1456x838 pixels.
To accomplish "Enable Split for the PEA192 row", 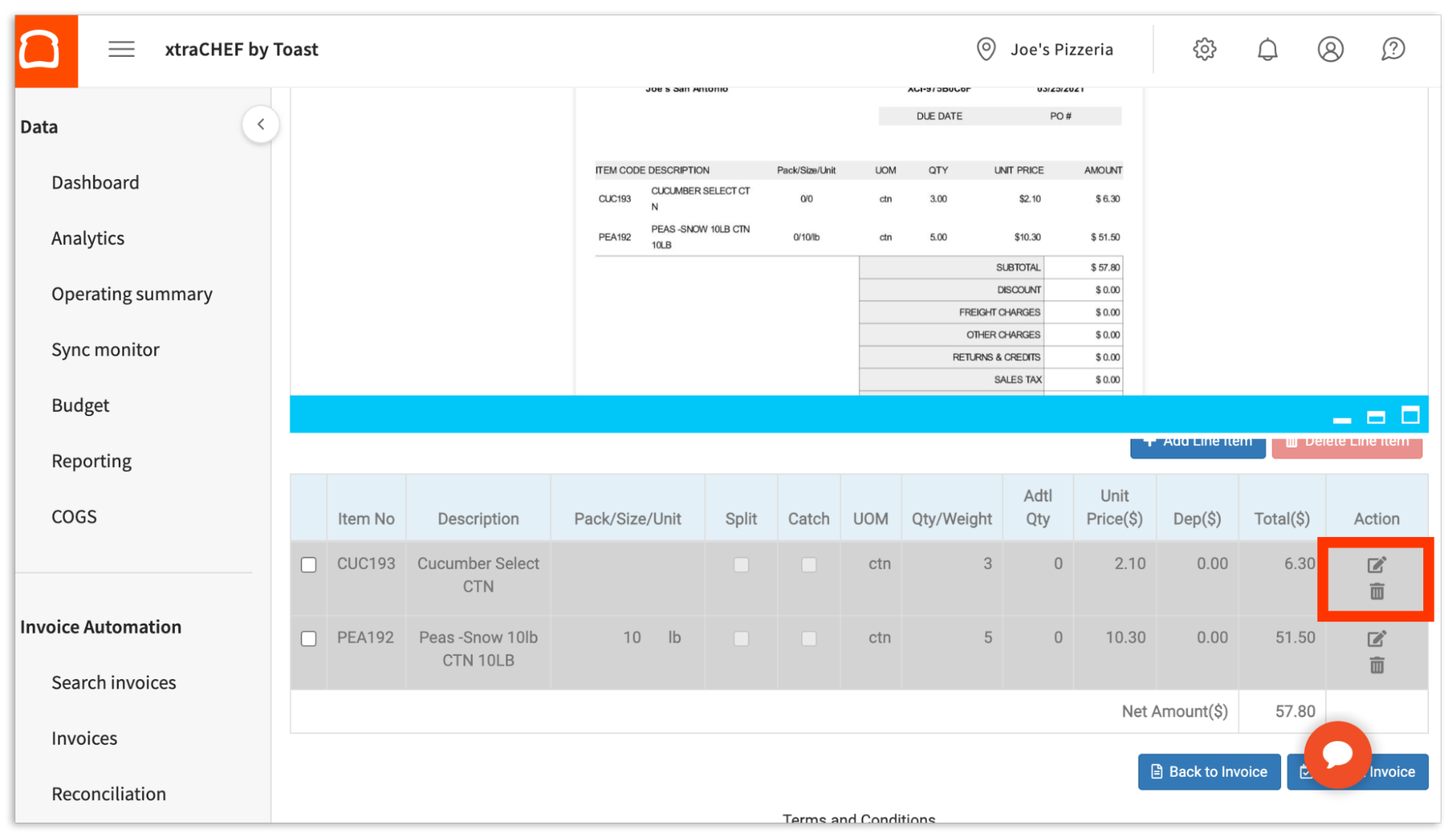I will pos(741,638).
